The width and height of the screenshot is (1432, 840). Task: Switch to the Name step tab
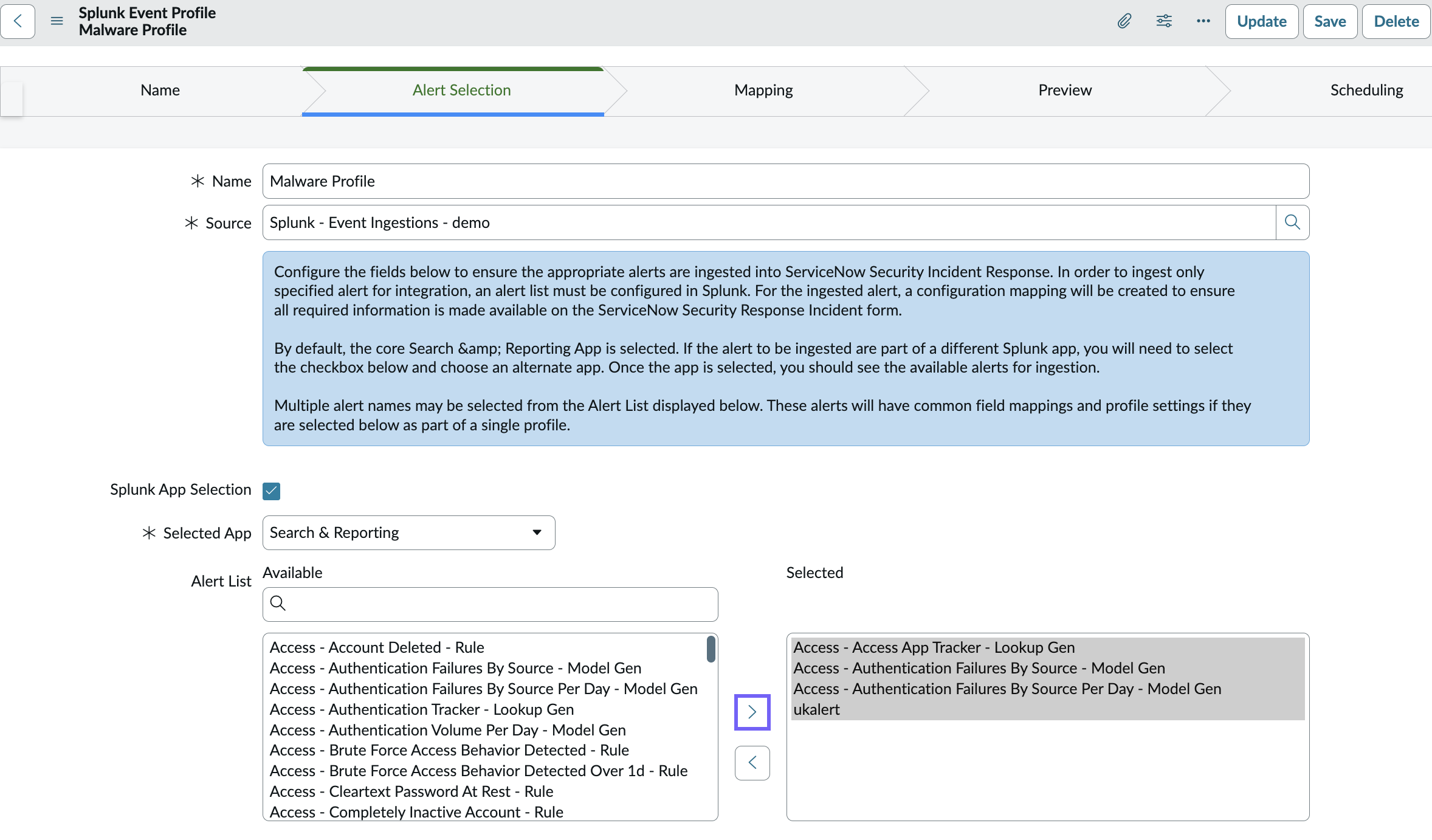[160, 91]
